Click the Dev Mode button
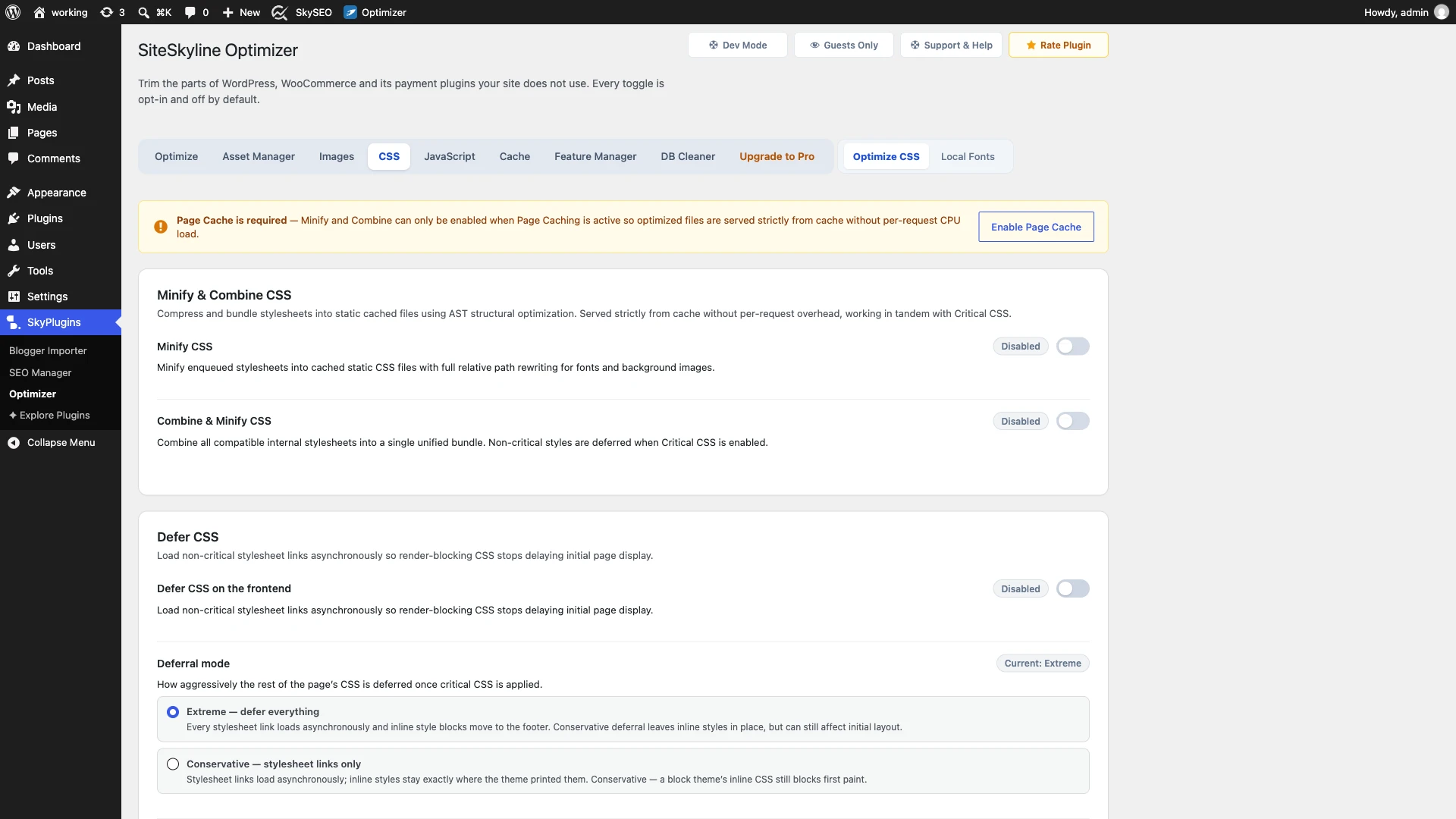The image size is (1456, 819). [738, 45]
